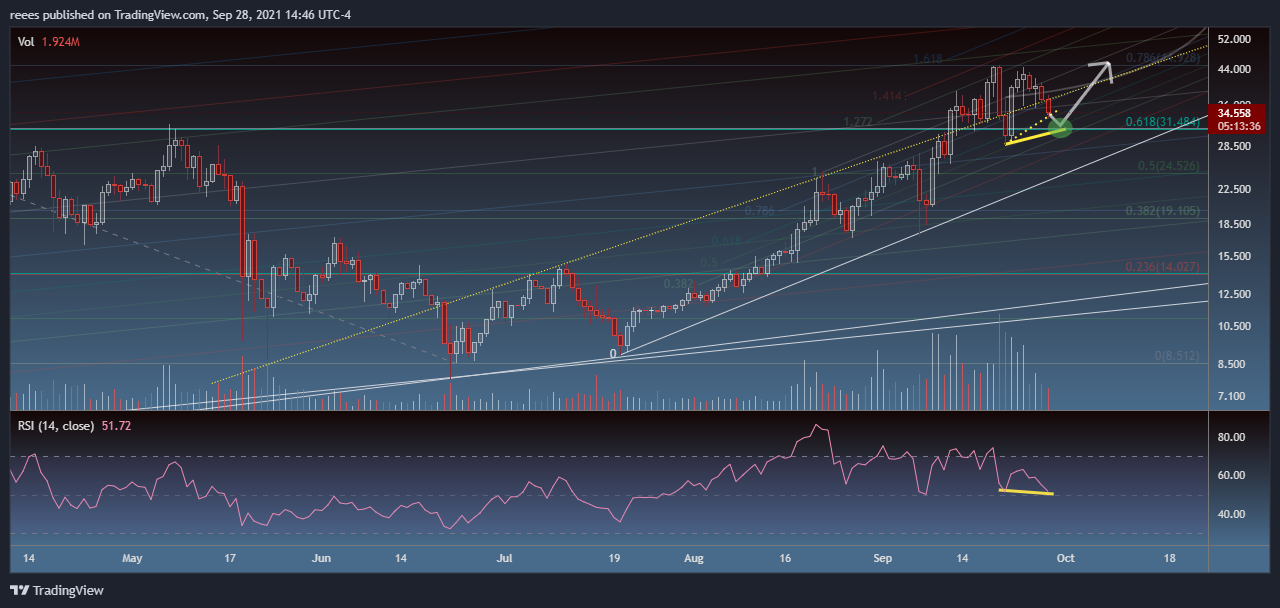Click the 'Vol' indicator label

pyautogui.click(x=26, y=42)
